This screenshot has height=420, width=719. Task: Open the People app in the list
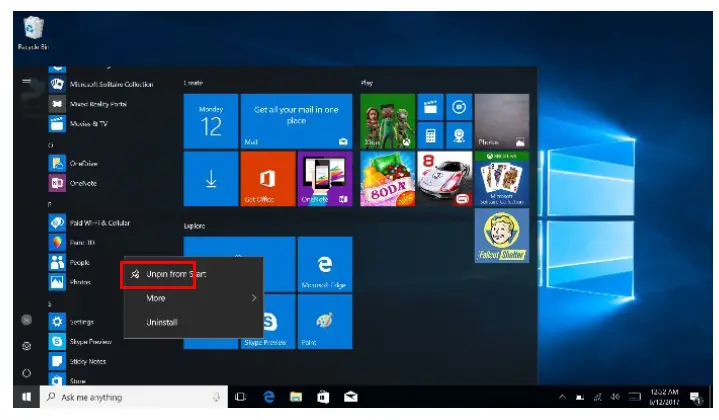point(69,262)
